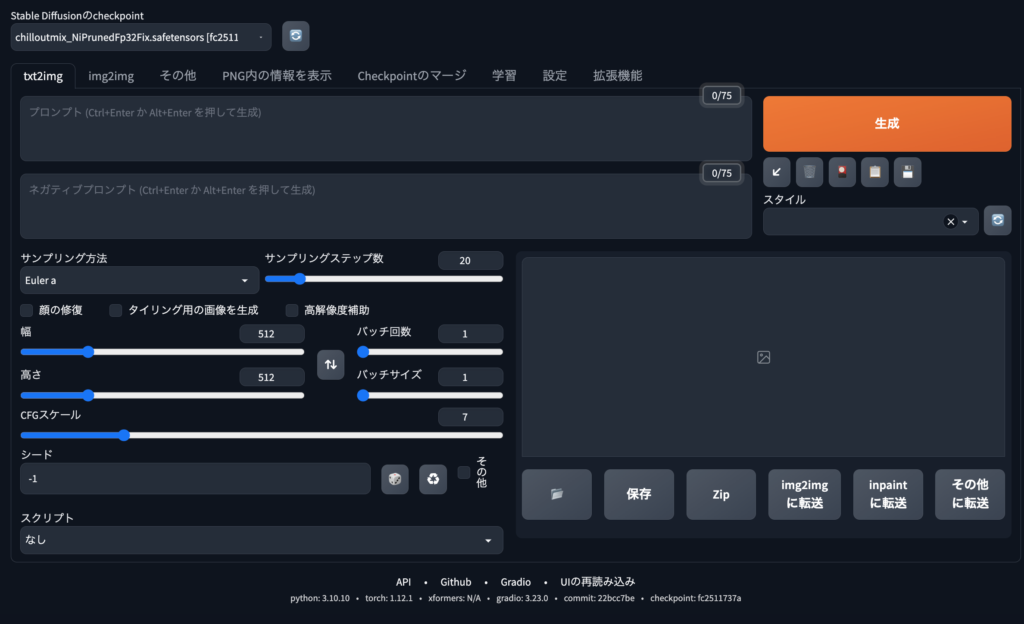Screen dimensions: 1024x624
Task: Refresh the Stable Diffusion checkpoint list
Action: click(x=294, y=36)
